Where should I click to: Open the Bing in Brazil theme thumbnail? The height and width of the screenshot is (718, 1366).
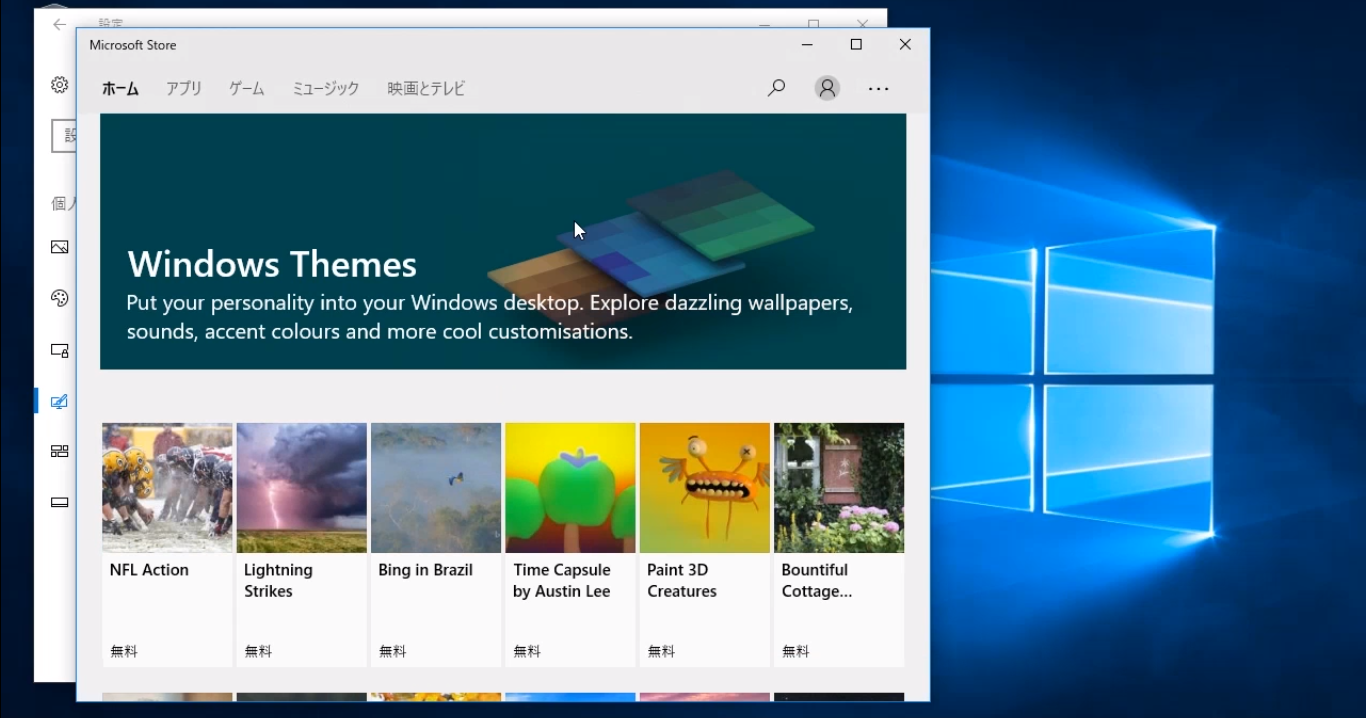click(436, 488)
